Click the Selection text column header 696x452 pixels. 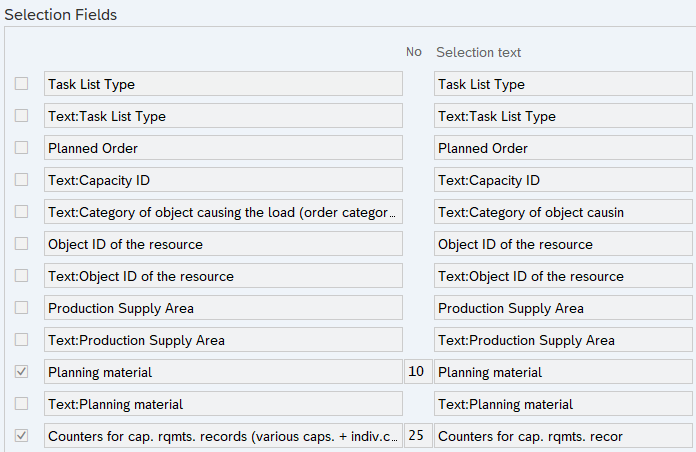point(478,52)
